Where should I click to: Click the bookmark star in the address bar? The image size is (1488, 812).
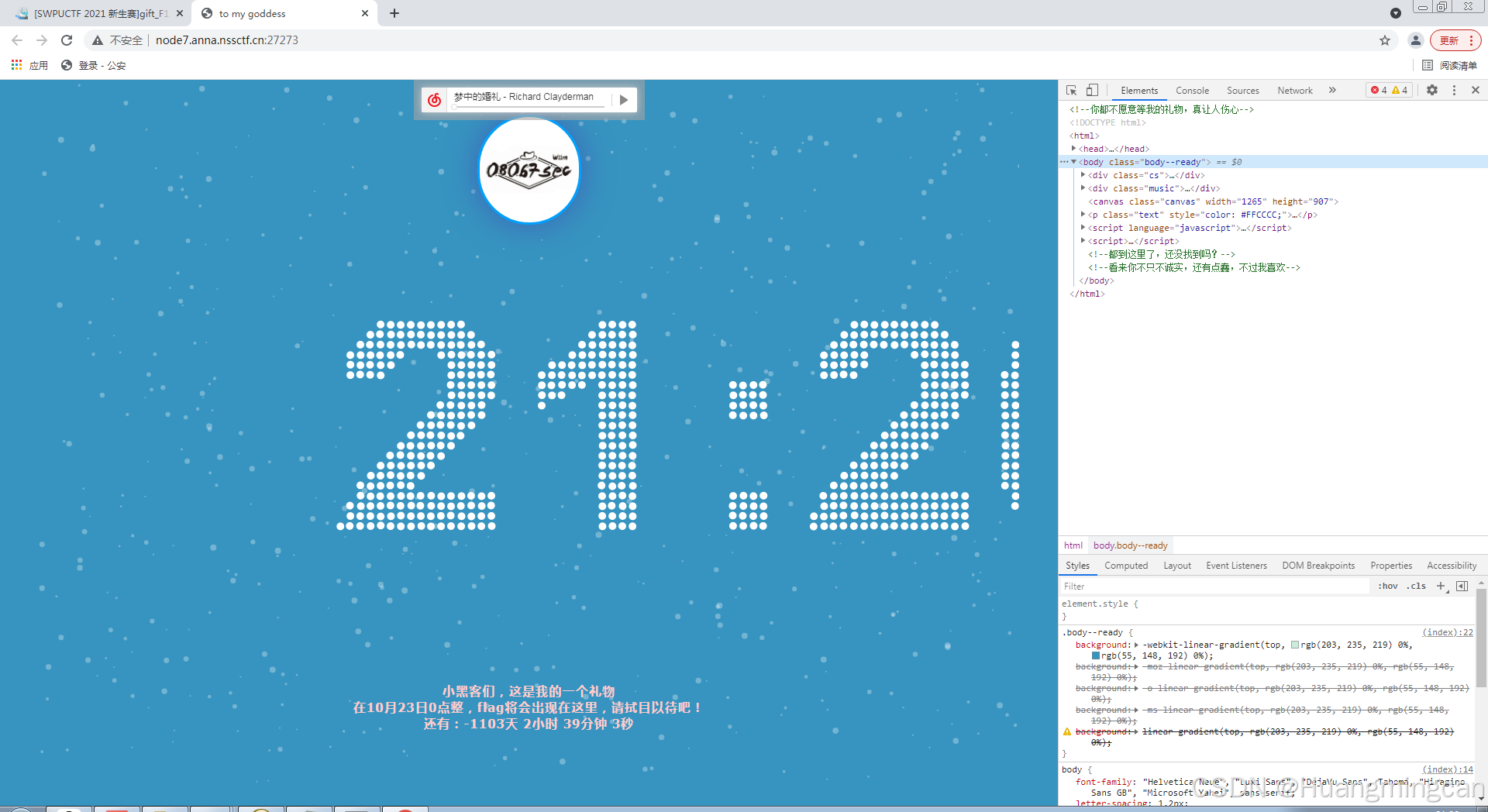click(1385, 40)
